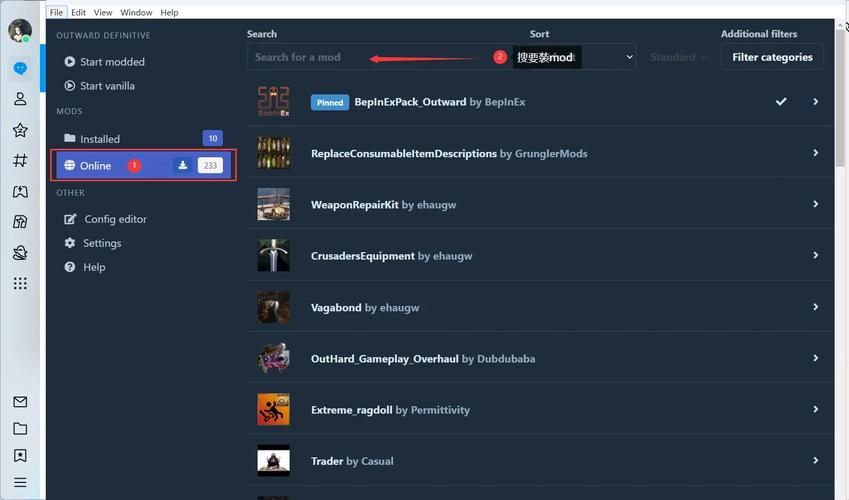
Task: Click Vagabond mod thumbnail
Action: click(x=273, y=307)
